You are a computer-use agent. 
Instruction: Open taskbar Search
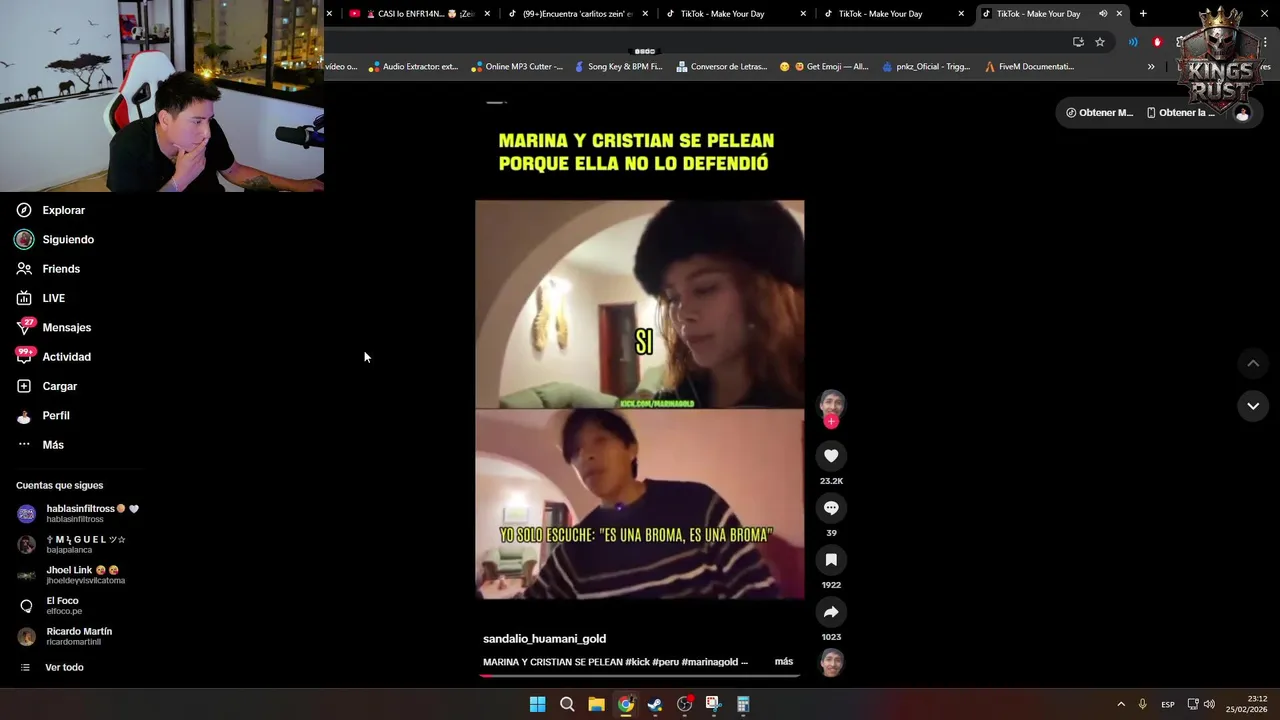tap(567, 704)
